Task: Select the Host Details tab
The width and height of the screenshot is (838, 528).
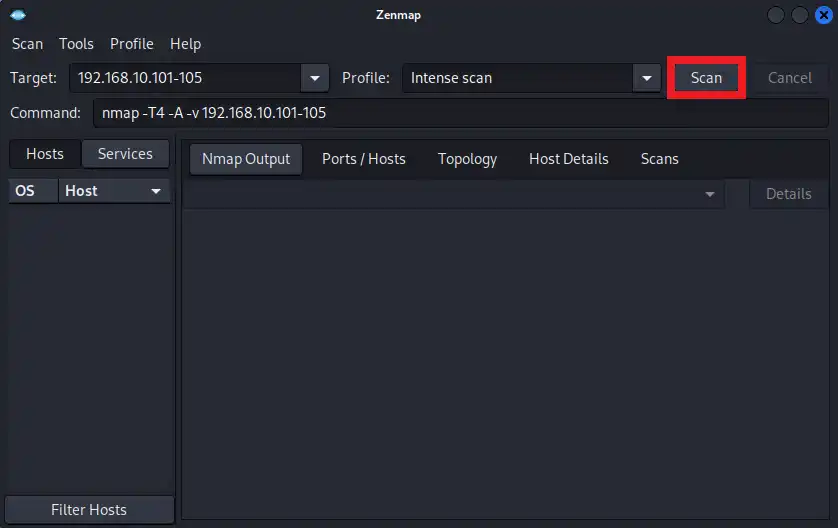Action: (x=569, y=159)
